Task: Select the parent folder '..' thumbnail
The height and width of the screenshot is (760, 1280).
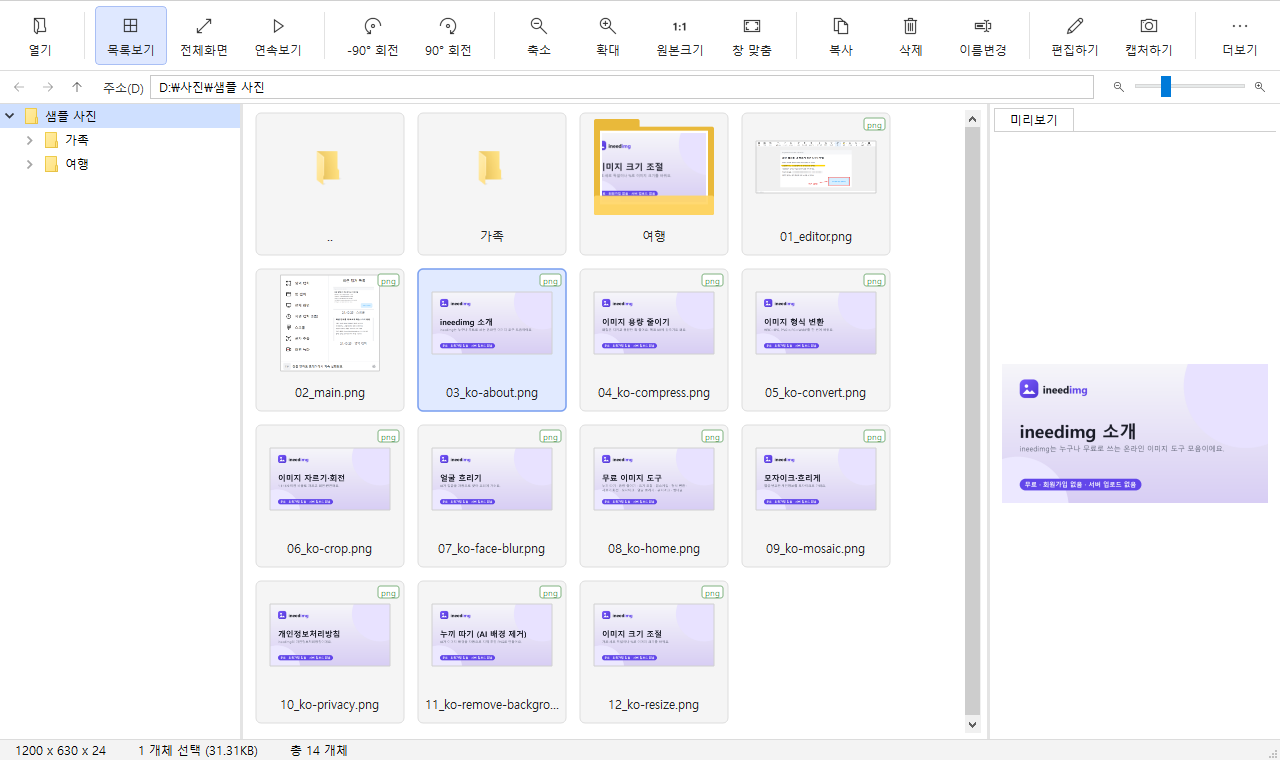Action: pos(330,184)
